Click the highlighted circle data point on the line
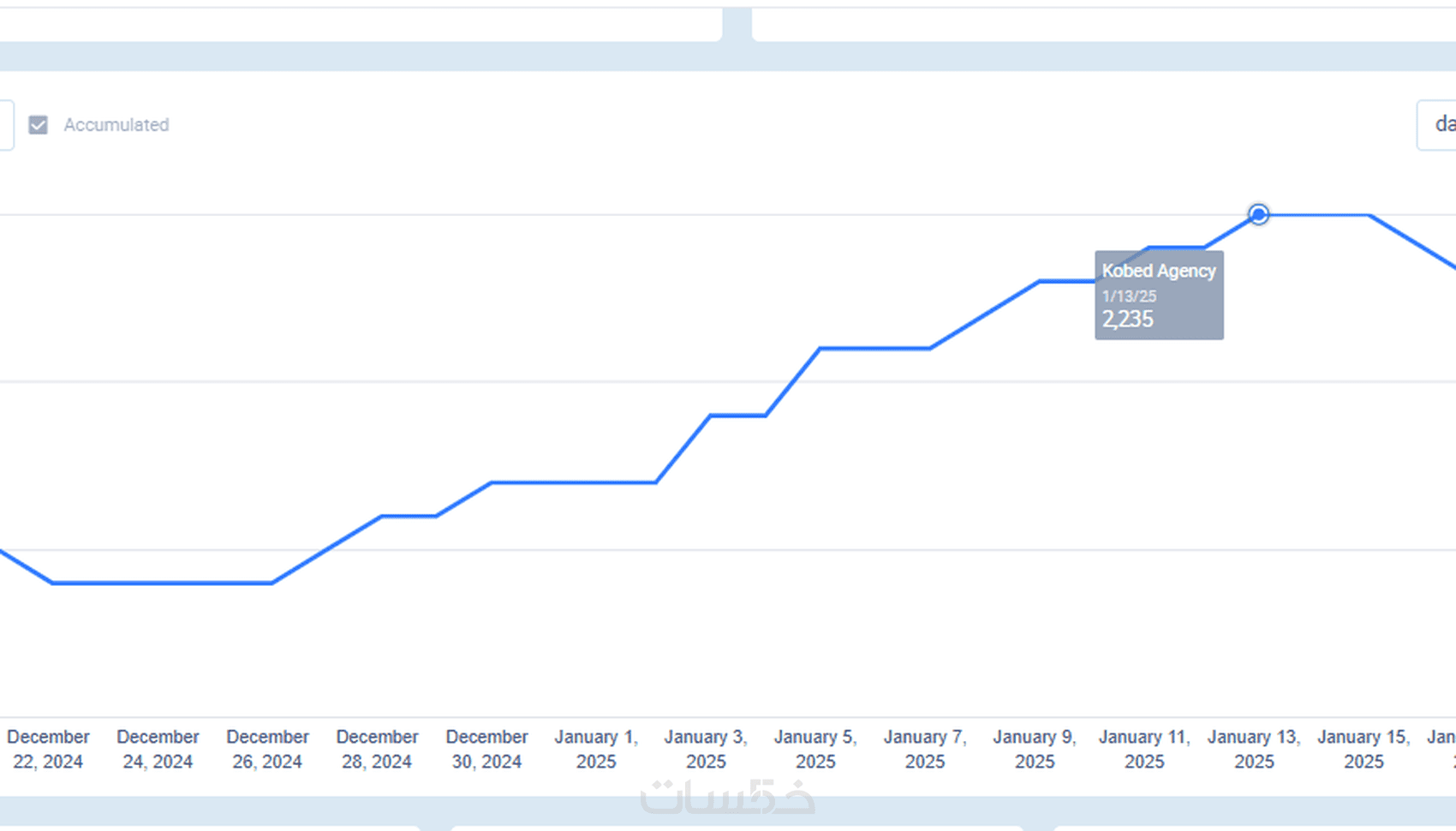Screen dimensions: 1456x831 point(1258,214)
